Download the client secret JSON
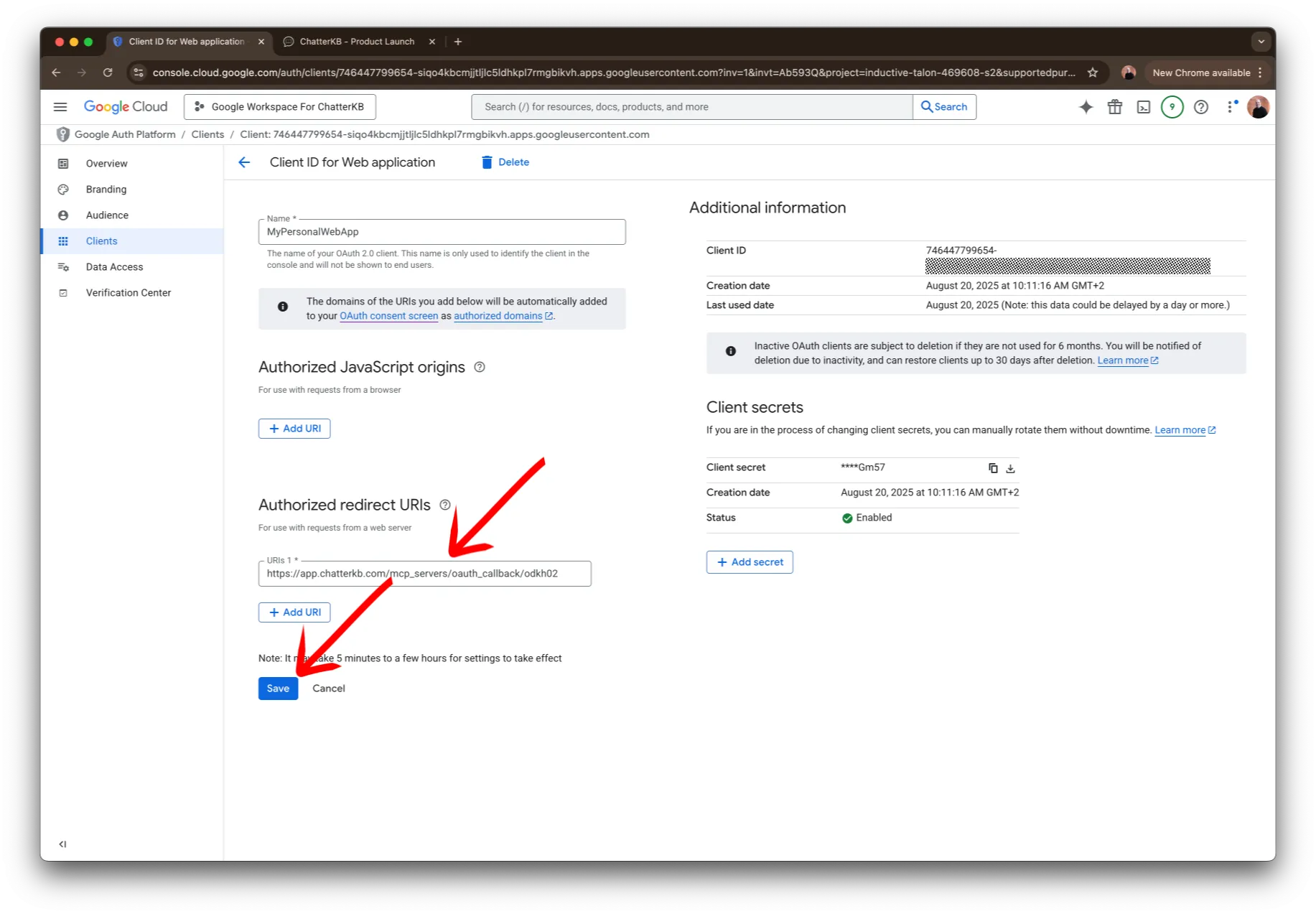 (x=1010, y=468)
